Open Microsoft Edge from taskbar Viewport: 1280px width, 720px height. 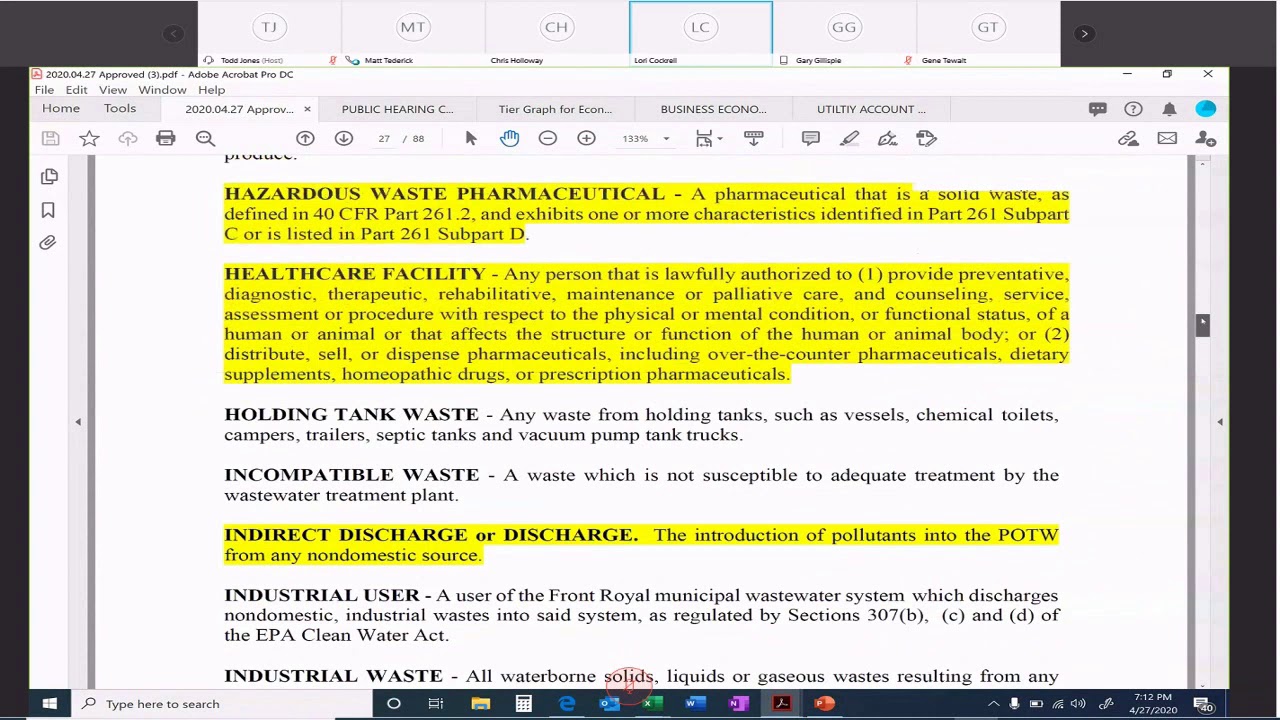[567, 704]
